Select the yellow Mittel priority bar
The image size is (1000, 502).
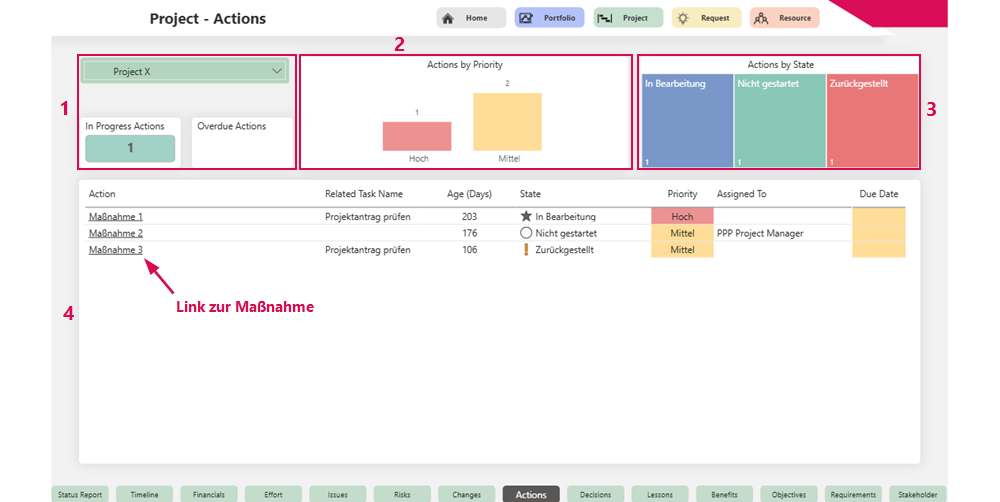(x=507, y=122)
